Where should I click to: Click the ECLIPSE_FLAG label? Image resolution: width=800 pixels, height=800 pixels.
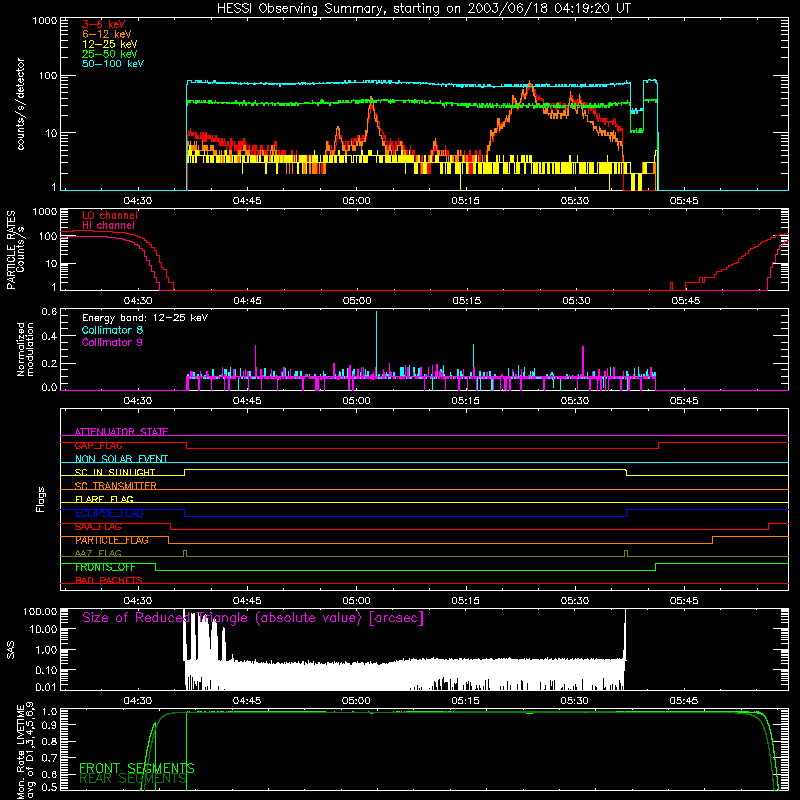click(x=109, y=513)
